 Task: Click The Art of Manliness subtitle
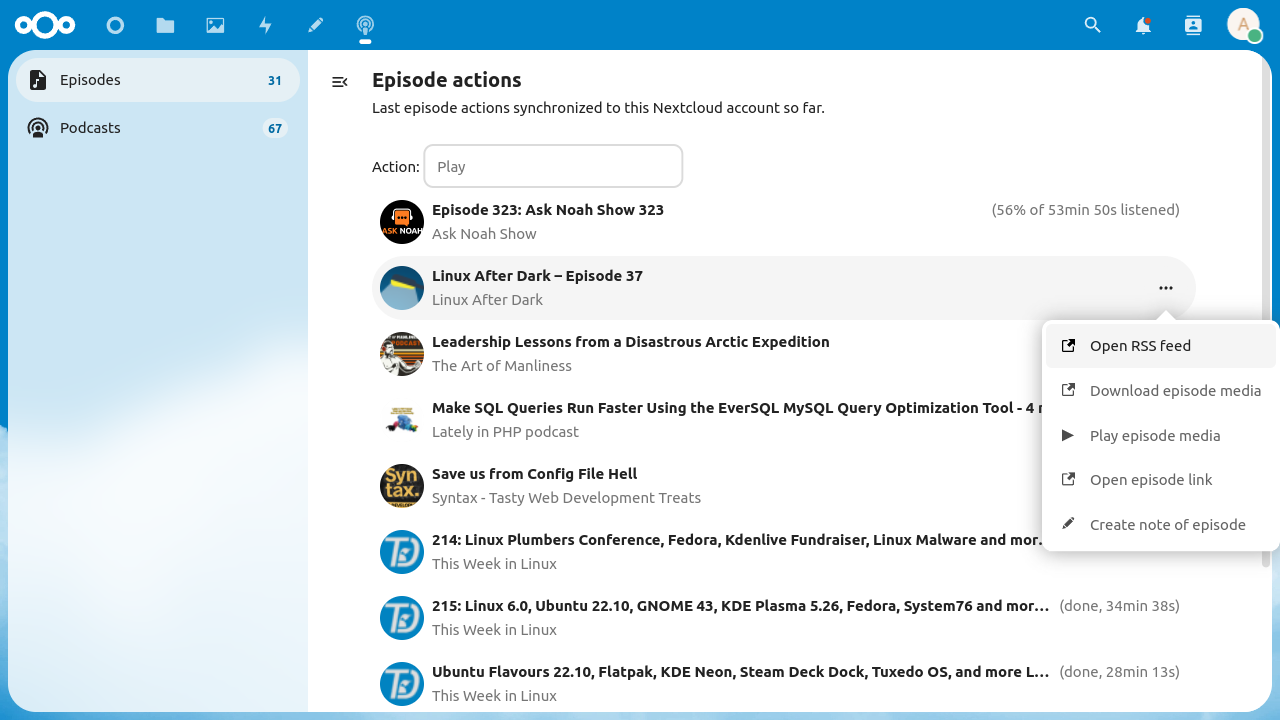tap(502, 366)
